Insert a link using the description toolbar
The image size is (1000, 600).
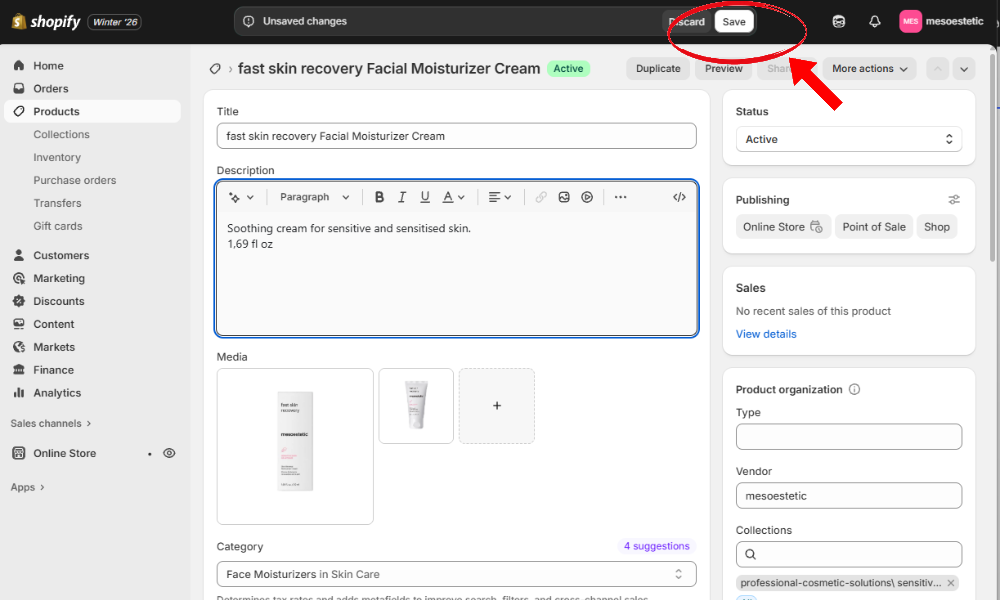(541, 197)
